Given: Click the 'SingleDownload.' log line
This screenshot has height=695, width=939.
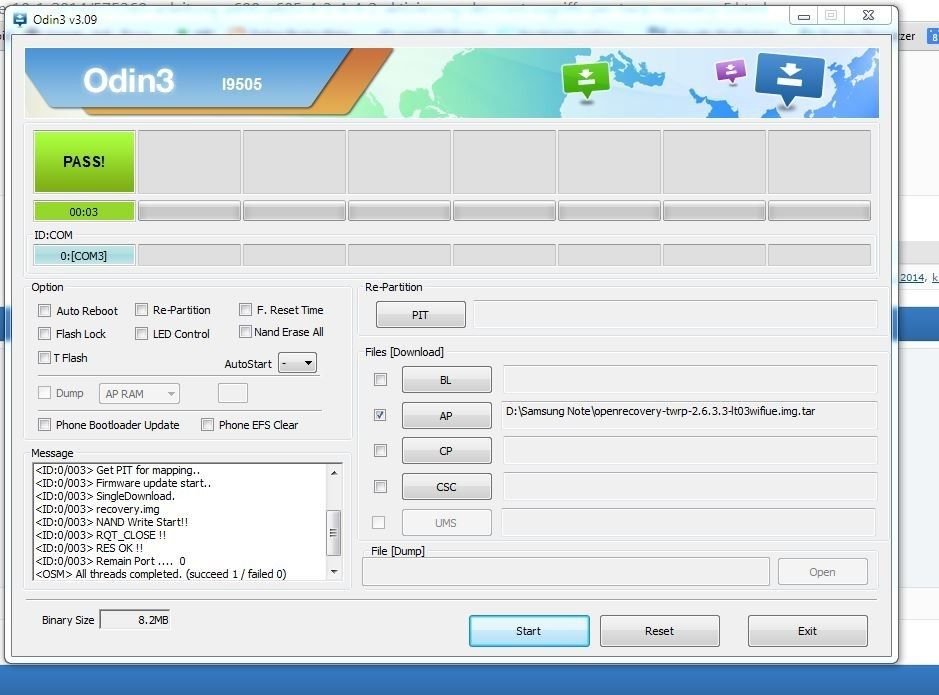Looking at the screenshot, I should (x=105, y=496).
